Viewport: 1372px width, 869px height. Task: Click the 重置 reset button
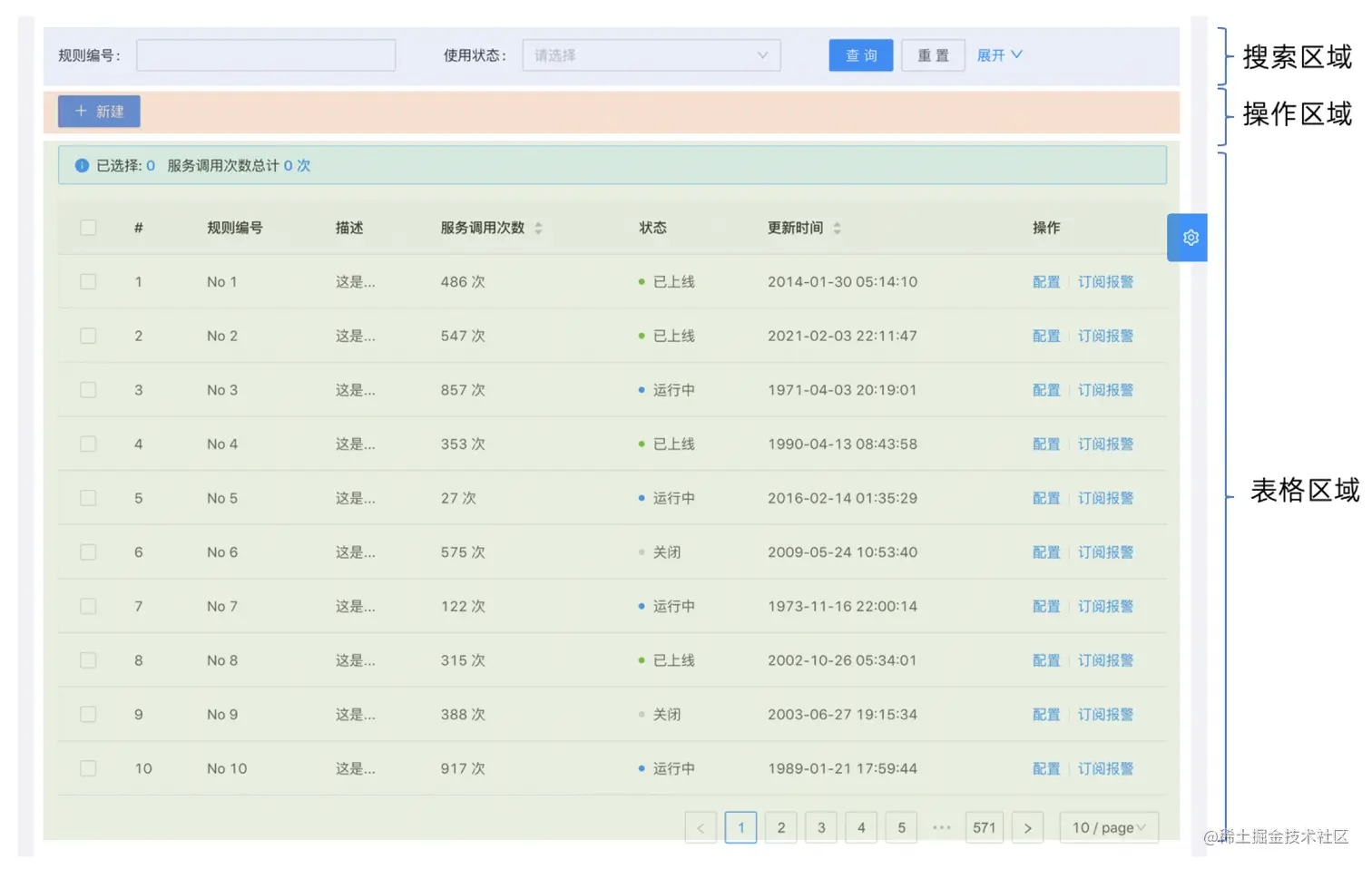point(933,54)
